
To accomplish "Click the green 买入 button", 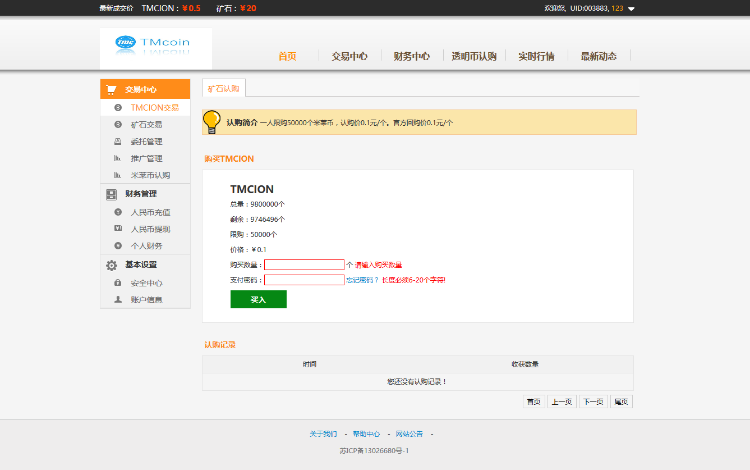I will coord(258,299).
